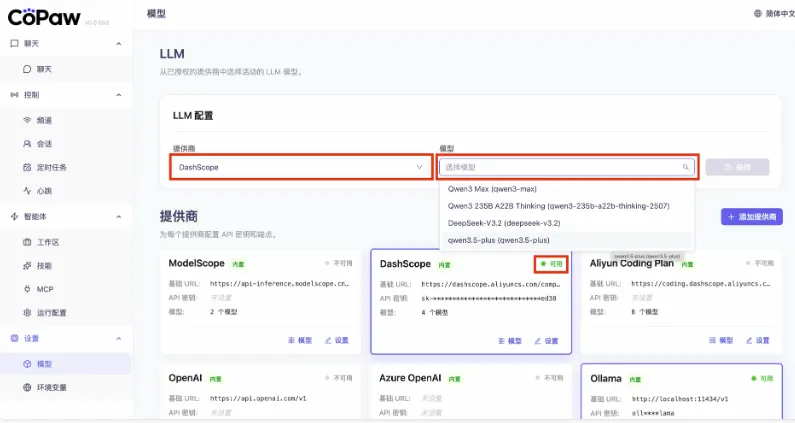Click the globe icon beside 环境变量
This screenshot has height=423, width=795.
(27, 387)
